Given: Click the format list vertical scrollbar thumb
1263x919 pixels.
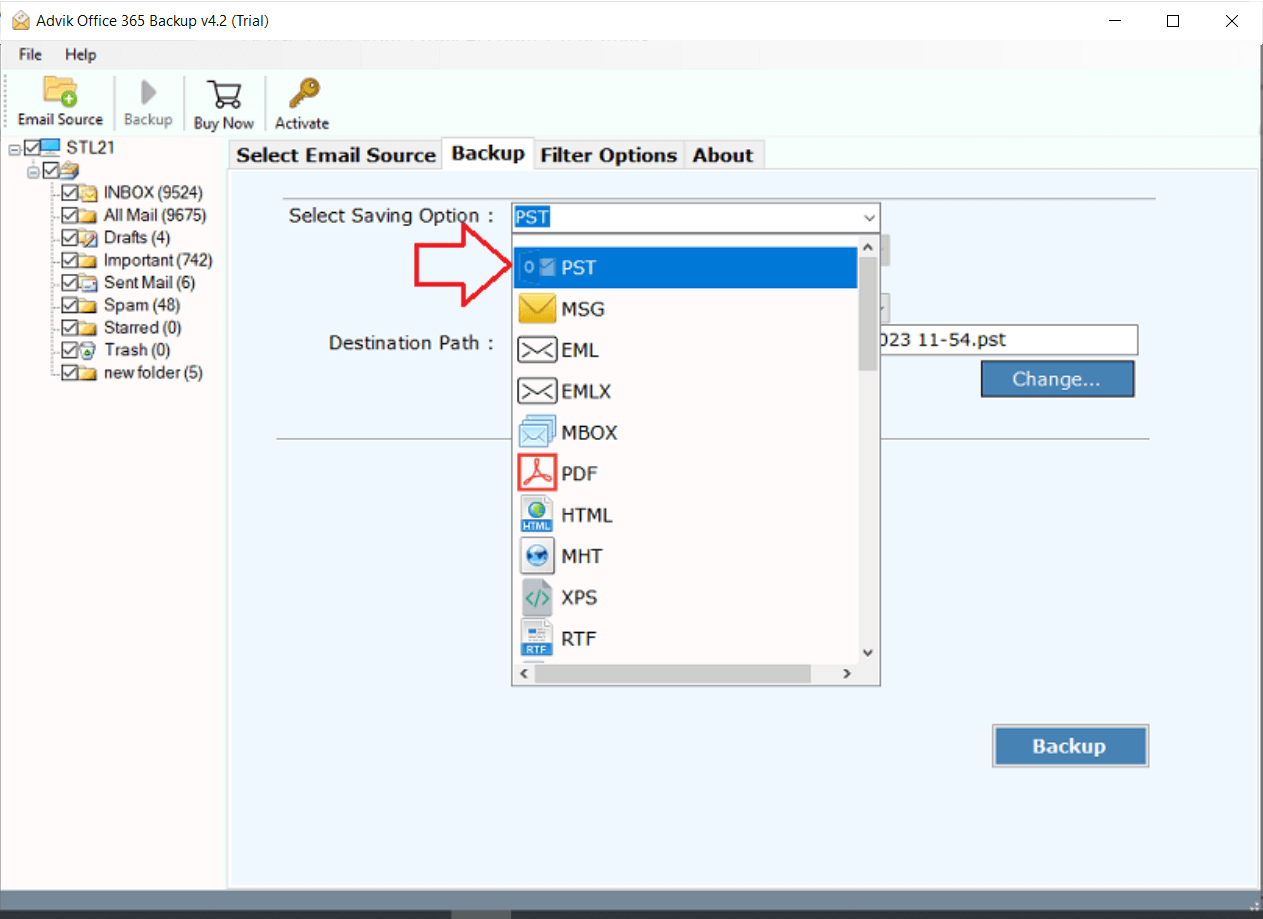Looking at the screenshot, I should point(868,314).
